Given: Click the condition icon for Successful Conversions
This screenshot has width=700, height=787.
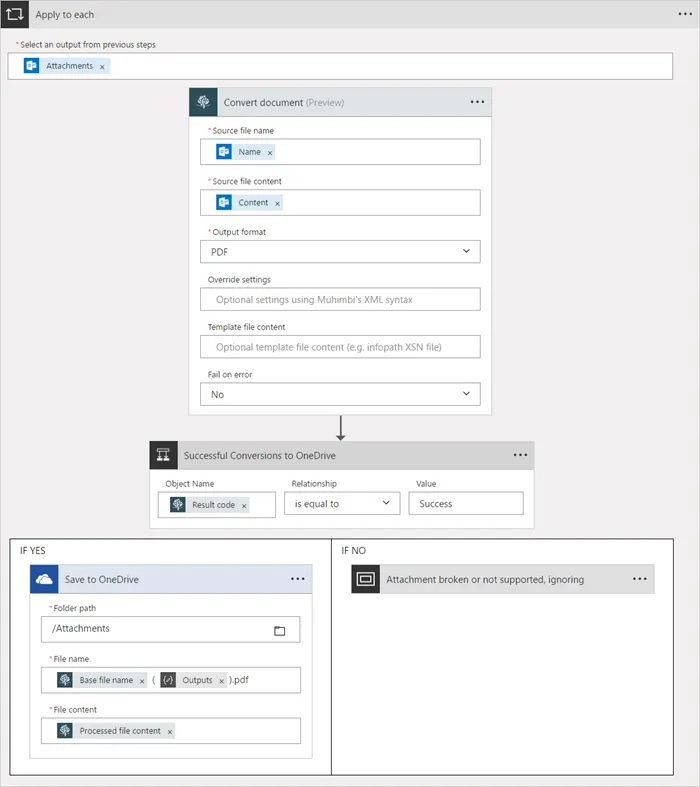Looking at the screenshot, I should (x=164, y=455).
